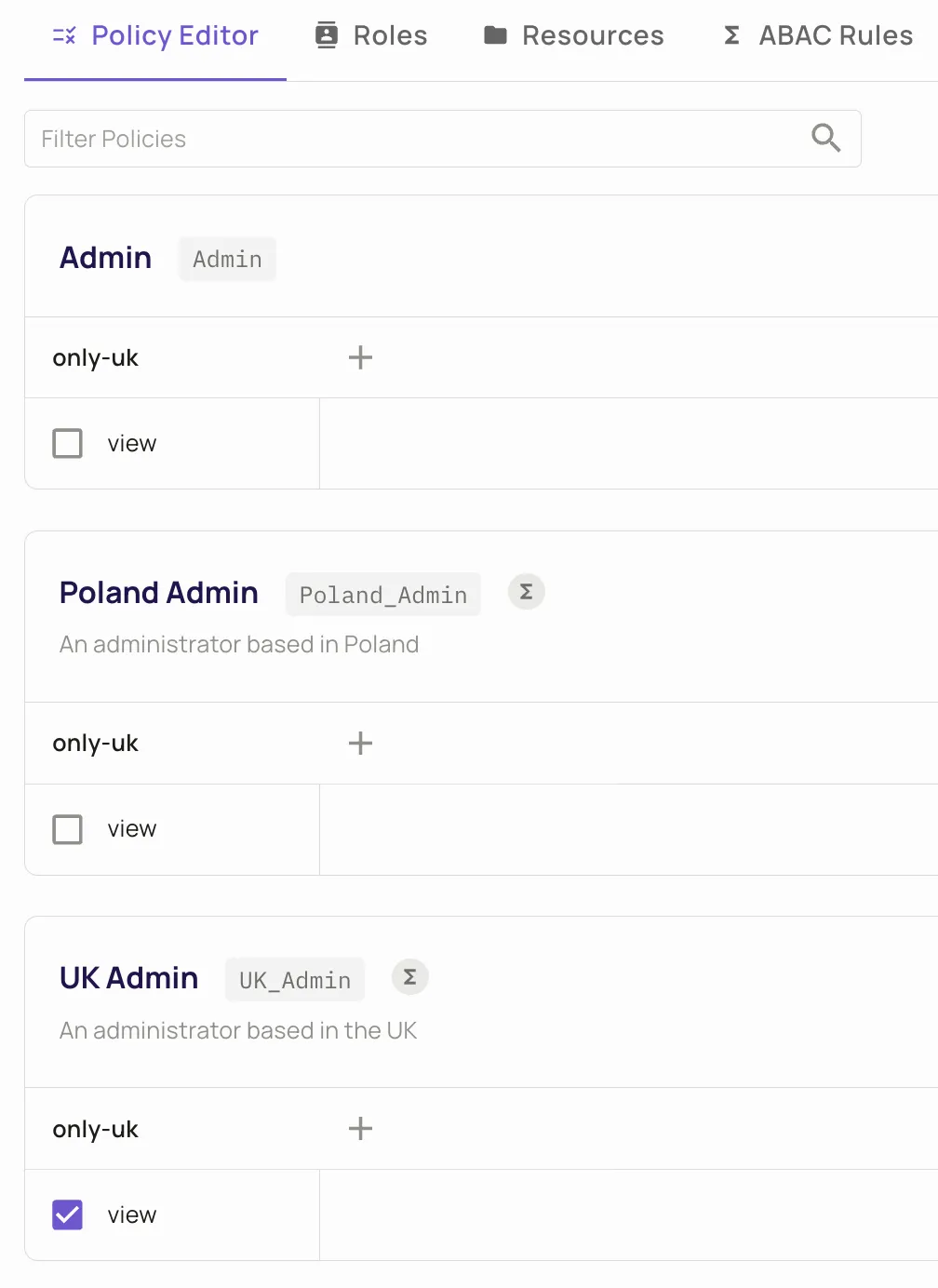Click the Roles tab badge icon
The image size is (938, 1288).
(327, 35)
